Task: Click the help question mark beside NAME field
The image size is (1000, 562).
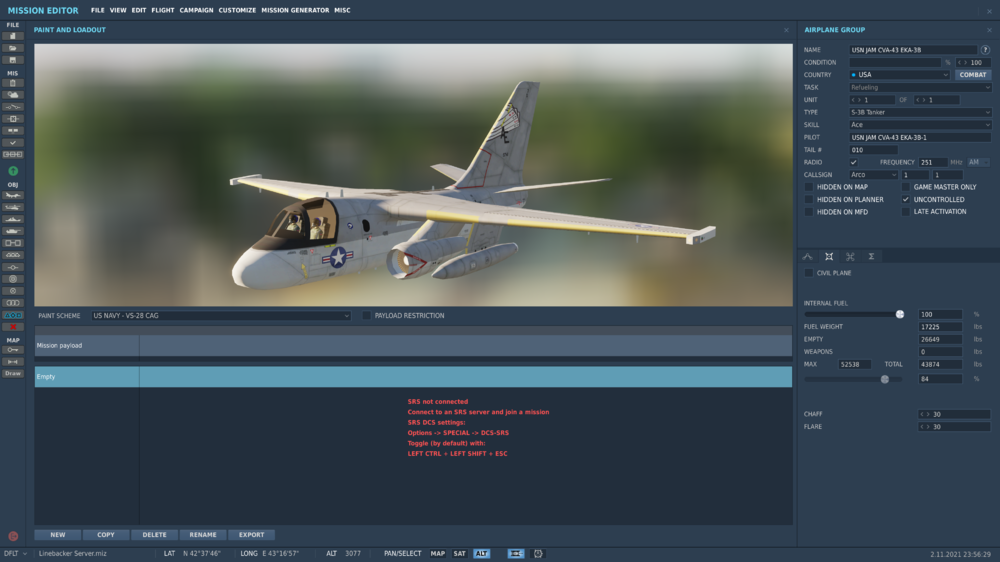Action: (985, 50)
